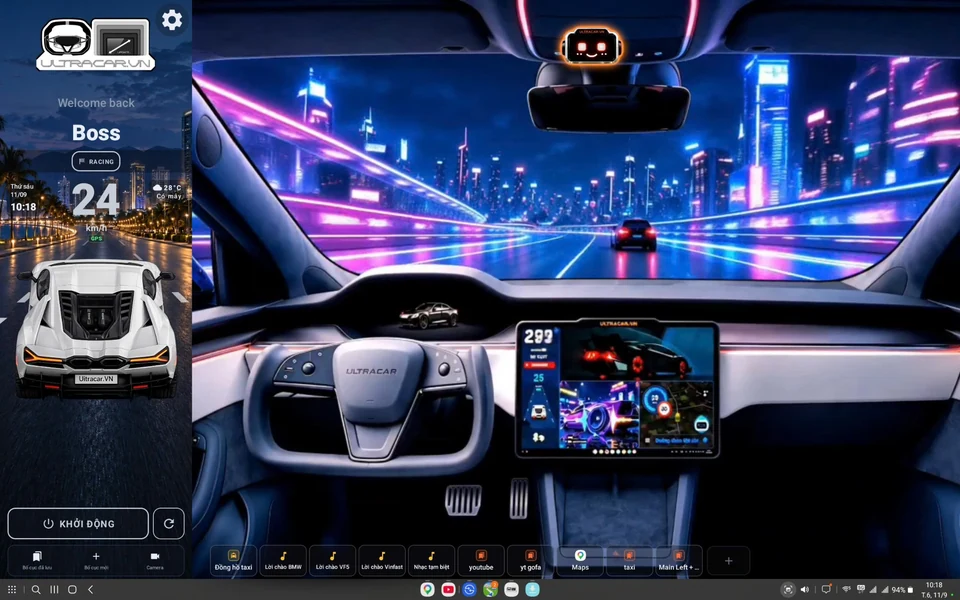Image resolution: width=960 pixels, height=600 pixels.
Task: Click the ULTRACAR steering wheel center
Action: coord(370,371)
